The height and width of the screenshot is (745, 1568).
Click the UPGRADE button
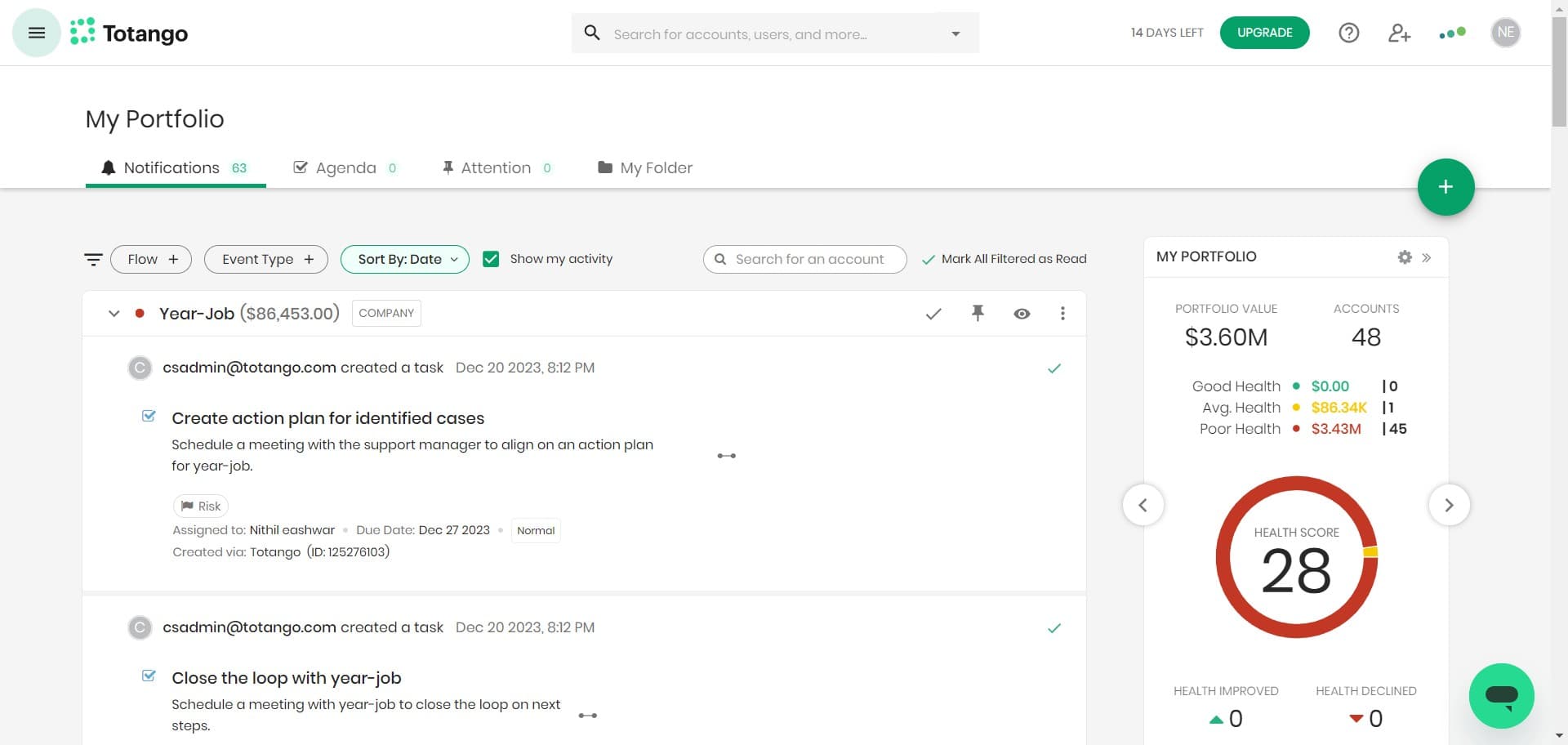[1264, 33]
